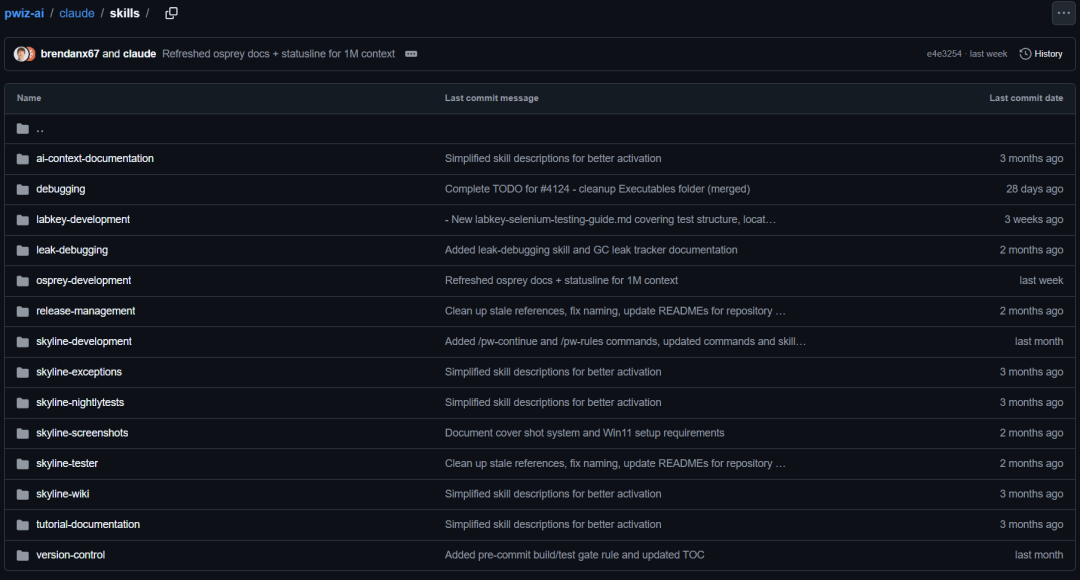1080x580 pixels.
Task: Click the History clock icon
Action: (x=1026, y=54)
